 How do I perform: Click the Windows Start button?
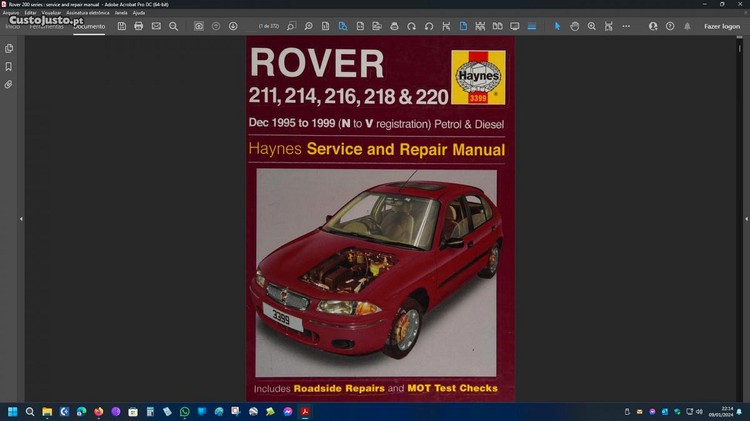(13, 411)
